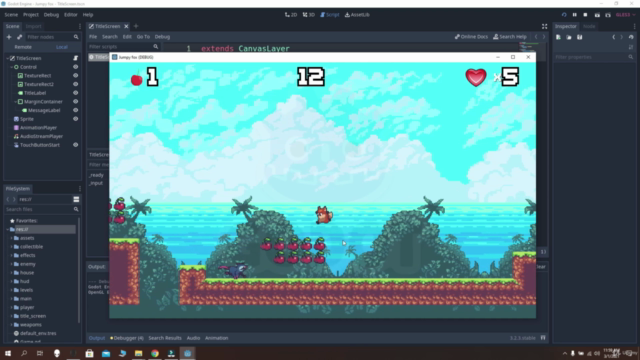Hide the TouchButtonStart node
The image size is (640, 360).
pos(76,145)
